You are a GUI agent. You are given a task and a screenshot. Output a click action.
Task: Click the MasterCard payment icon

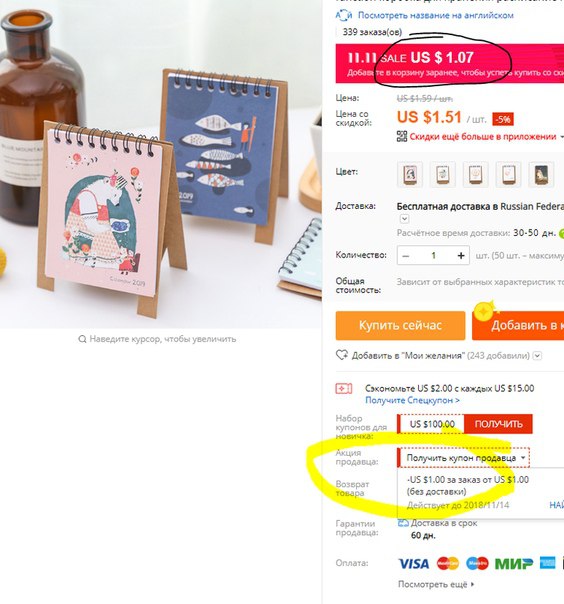tap(448, 564)
